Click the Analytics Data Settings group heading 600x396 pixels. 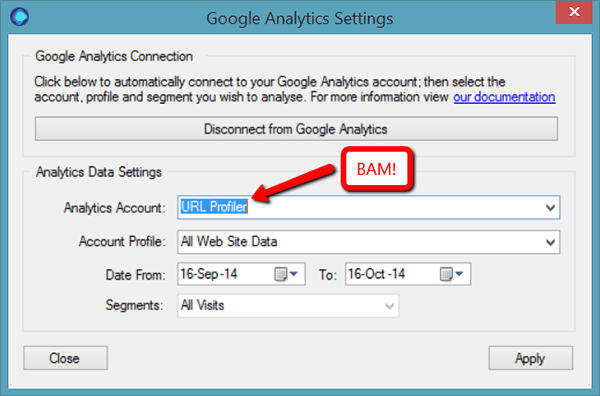(99, 172)
